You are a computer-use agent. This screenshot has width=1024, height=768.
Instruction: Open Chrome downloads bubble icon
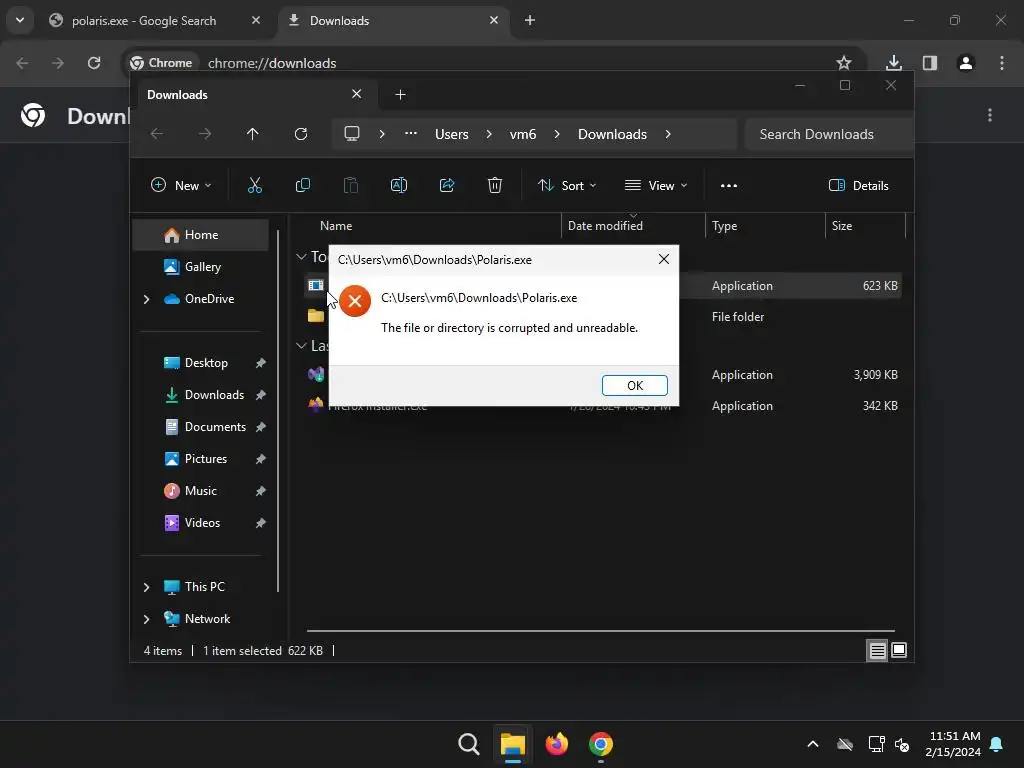[893, 63]
